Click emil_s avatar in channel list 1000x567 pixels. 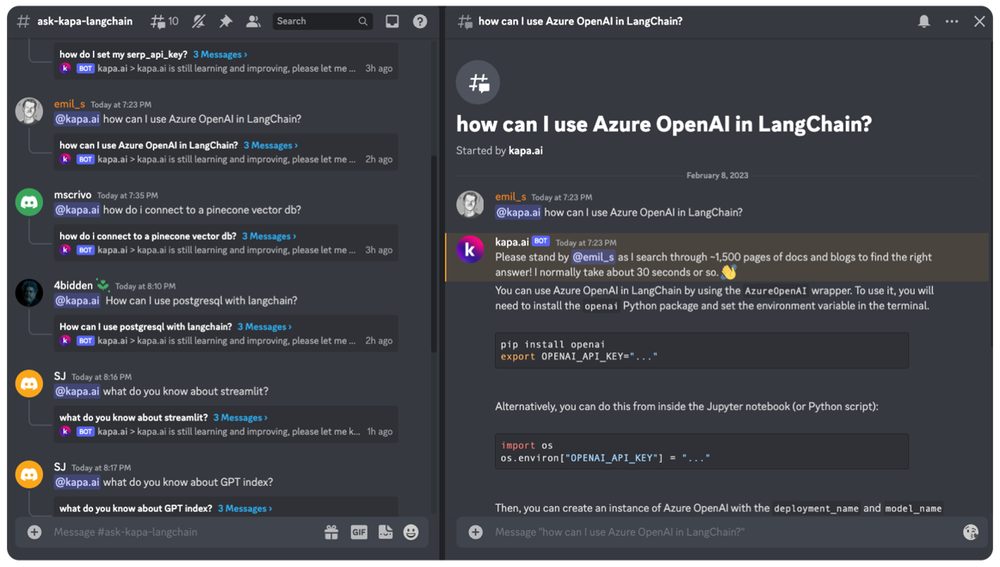(x=29, y=111)
